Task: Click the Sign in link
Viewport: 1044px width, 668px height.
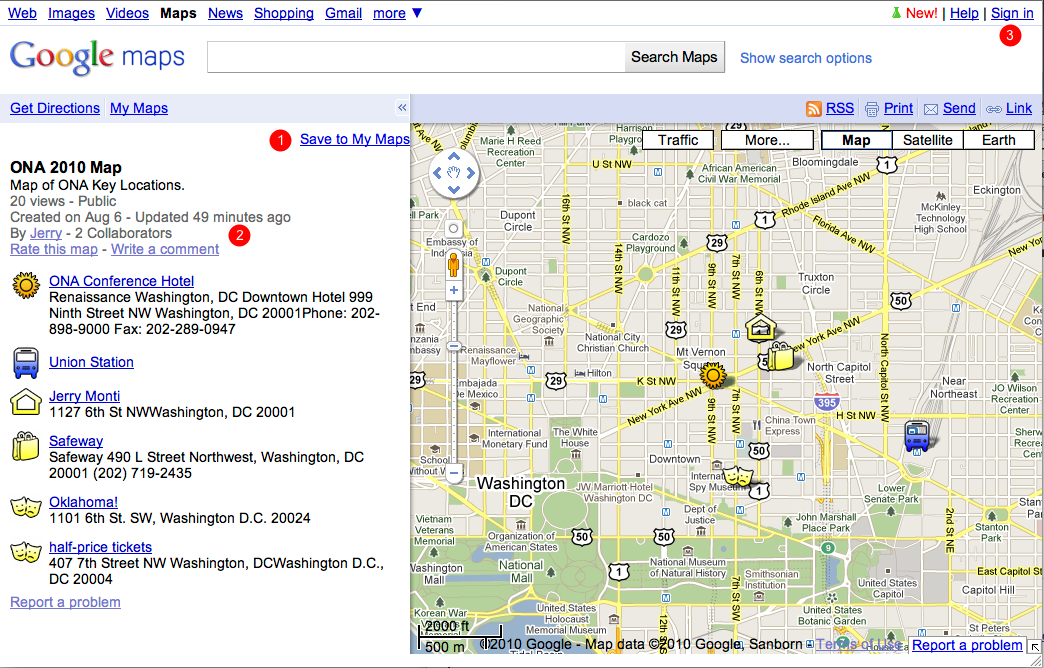Action: [x=1012, y=13]
